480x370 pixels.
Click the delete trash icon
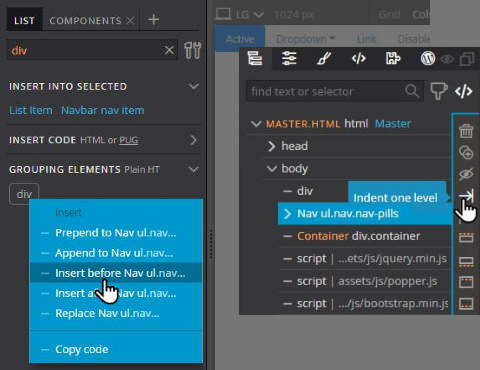466,130
